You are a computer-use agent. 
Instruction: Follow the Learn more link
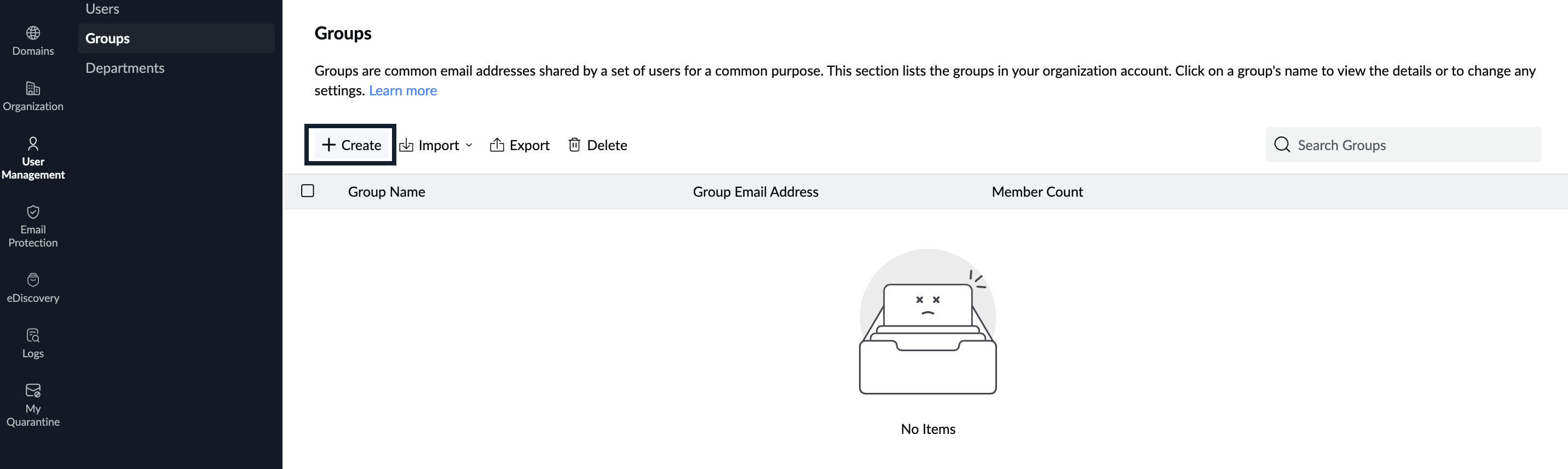tap(402, 91)
